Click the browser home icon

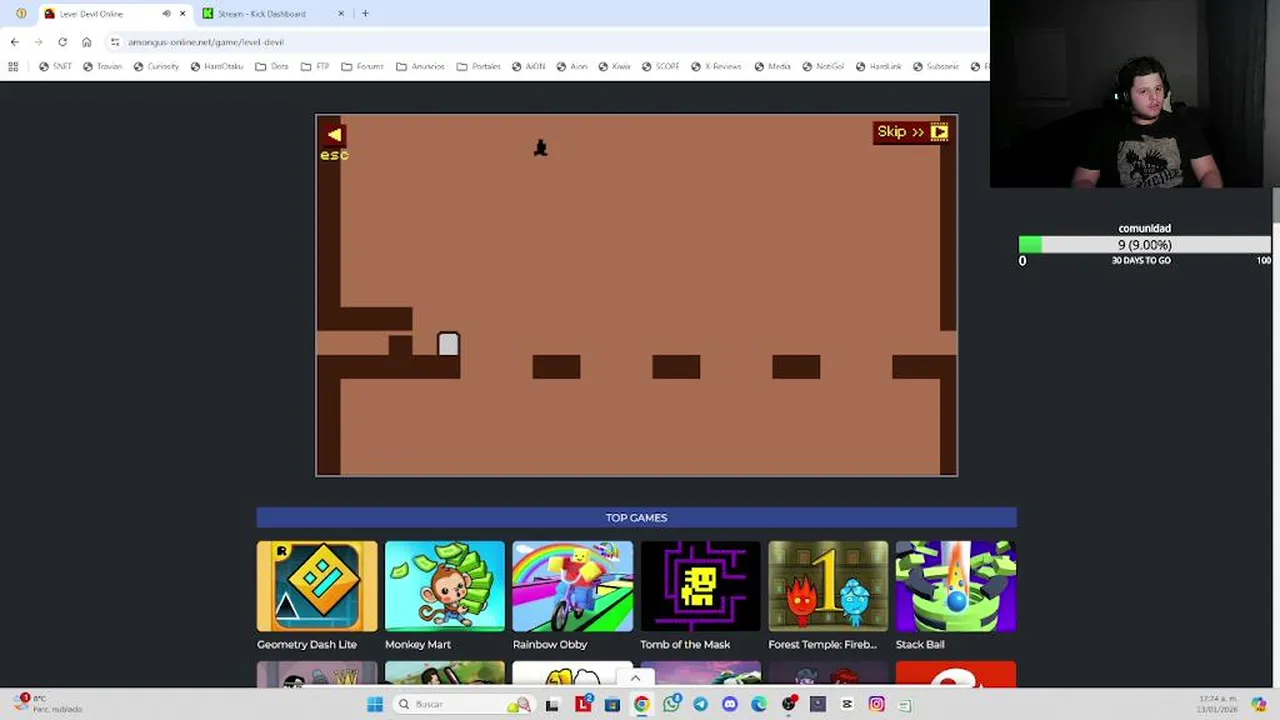[87, 42]
